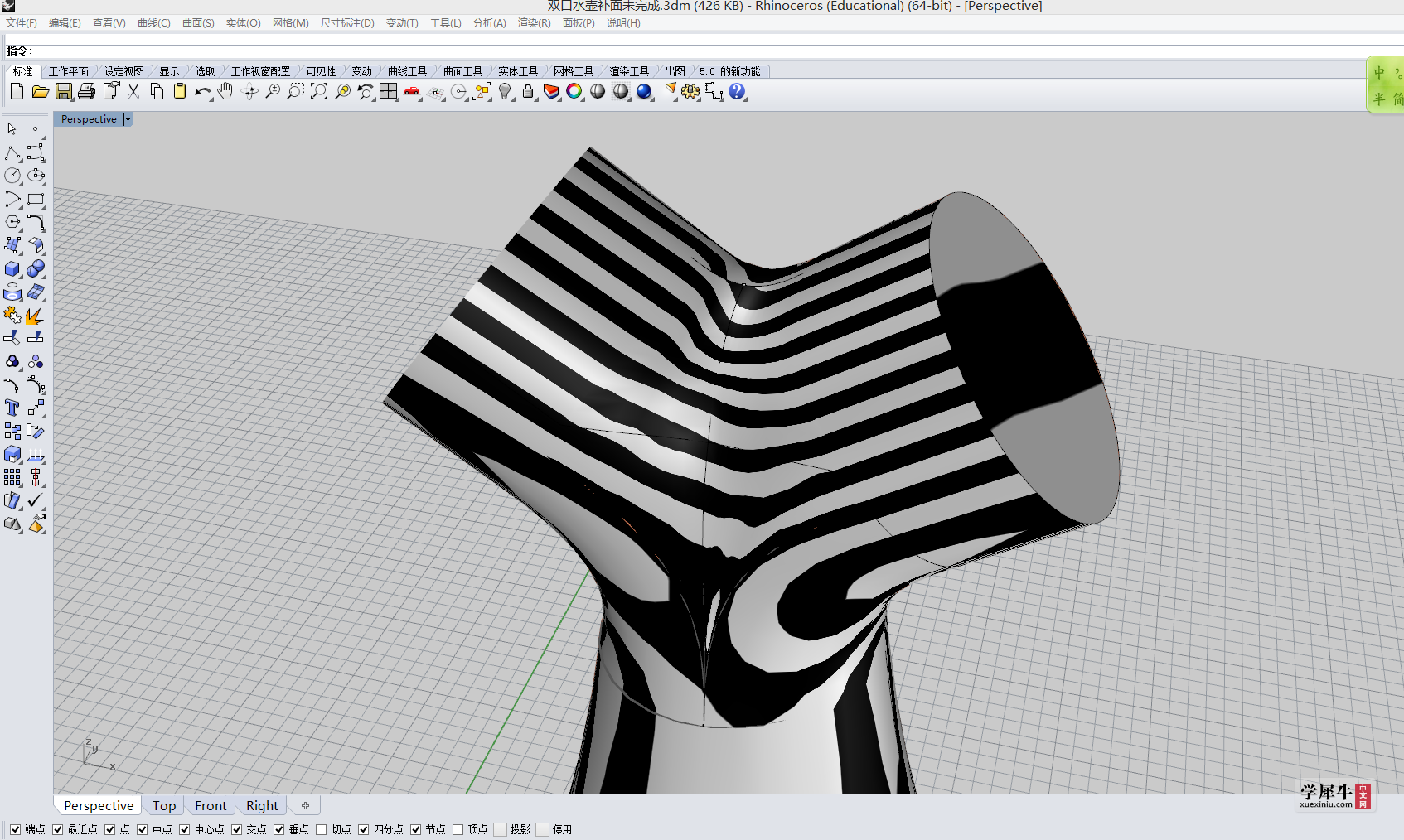Click the Paste clipboard icon
This screenshot has width=1404, height=840.
pyautogui.click(x=180, y=92)
